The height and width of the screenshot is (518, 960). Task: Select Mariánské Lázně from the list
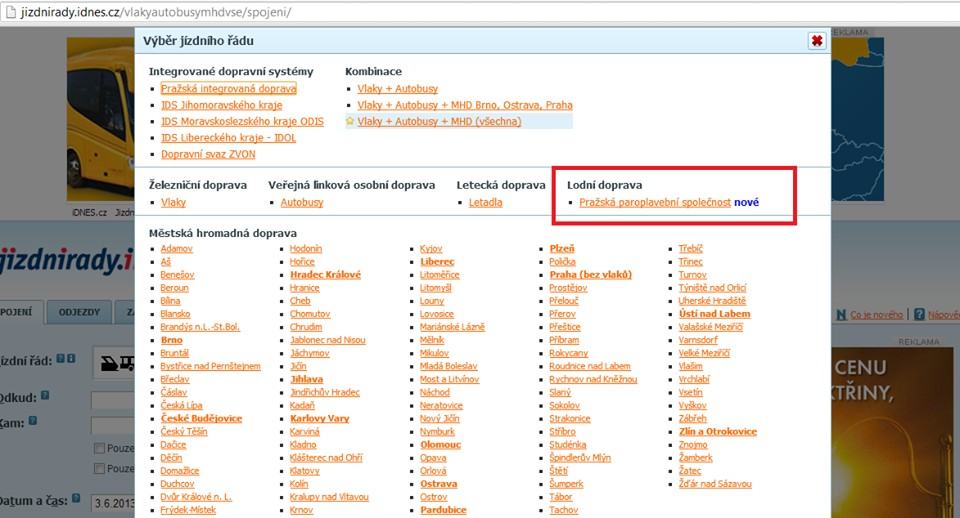pyautogui.click(x=452, y=327)
